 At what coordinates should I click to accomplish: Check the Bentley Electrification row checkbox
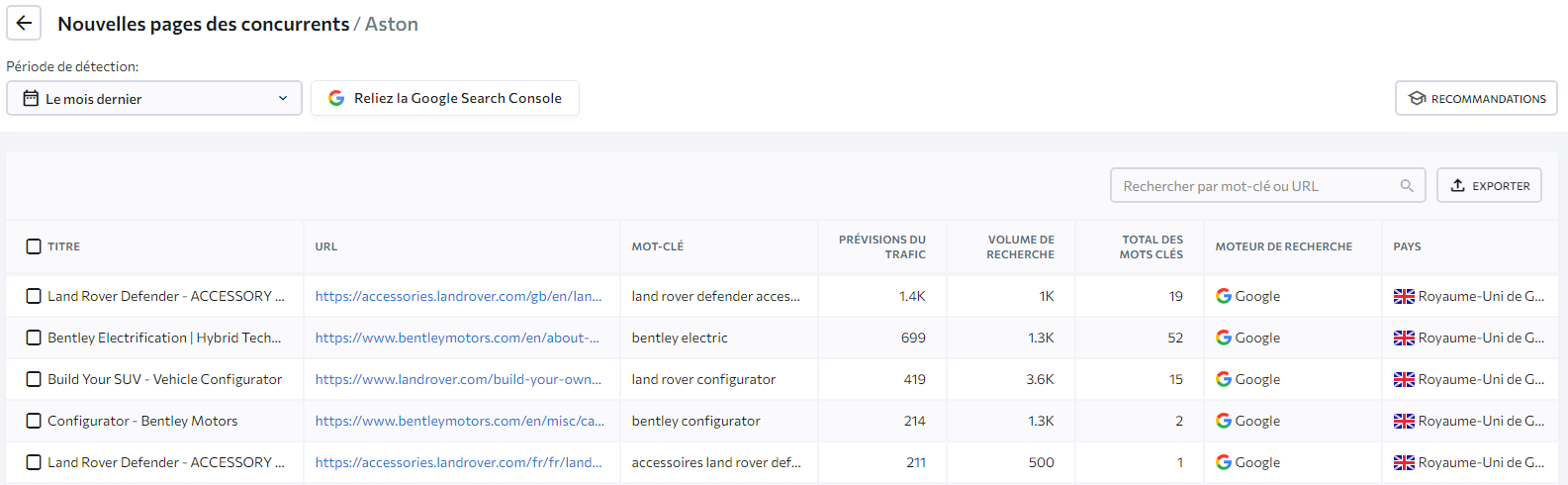pyautogui.click(x=34, y=338)
